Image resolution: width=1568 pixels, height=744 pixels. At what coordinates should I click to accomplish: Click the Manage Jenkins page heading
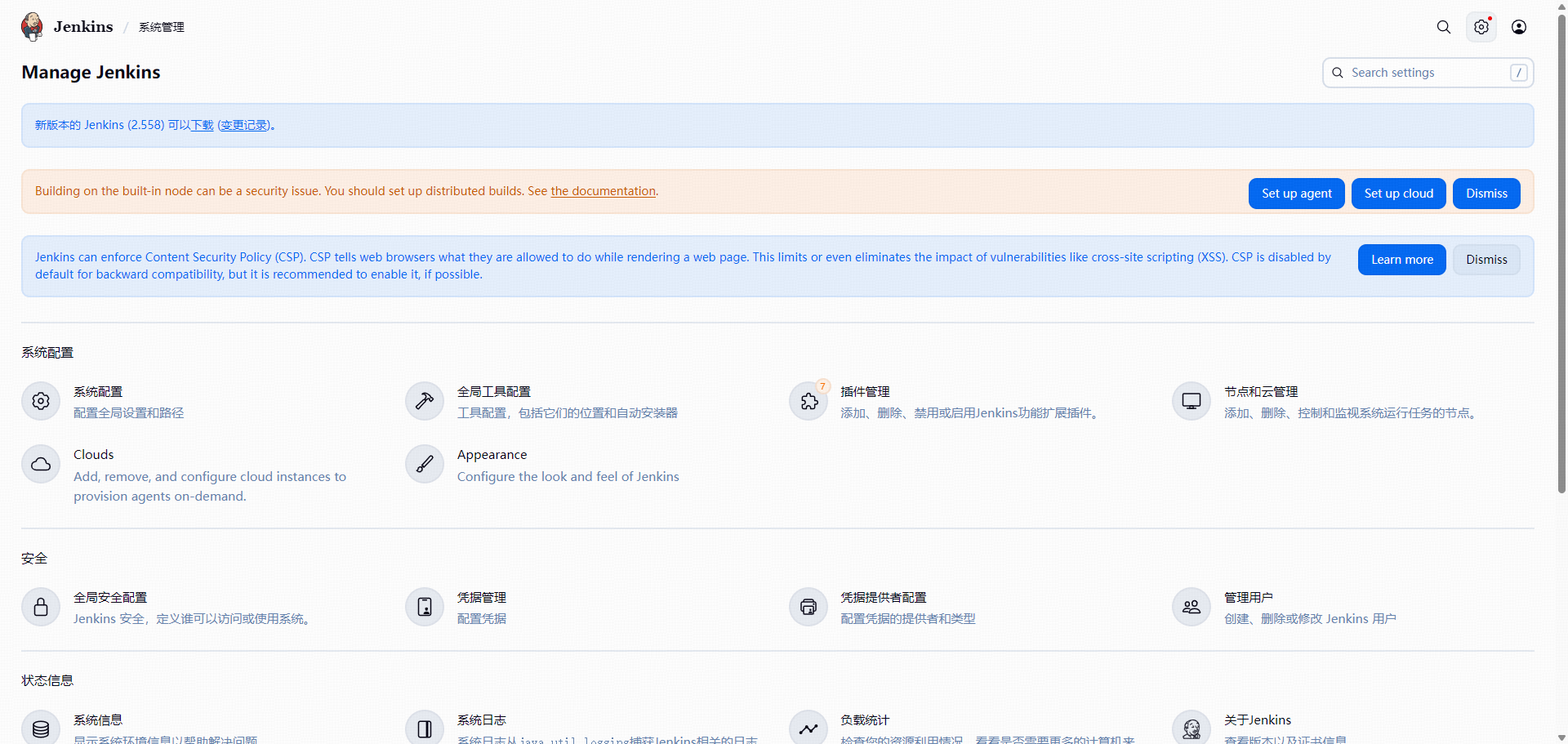click(91, 73)
